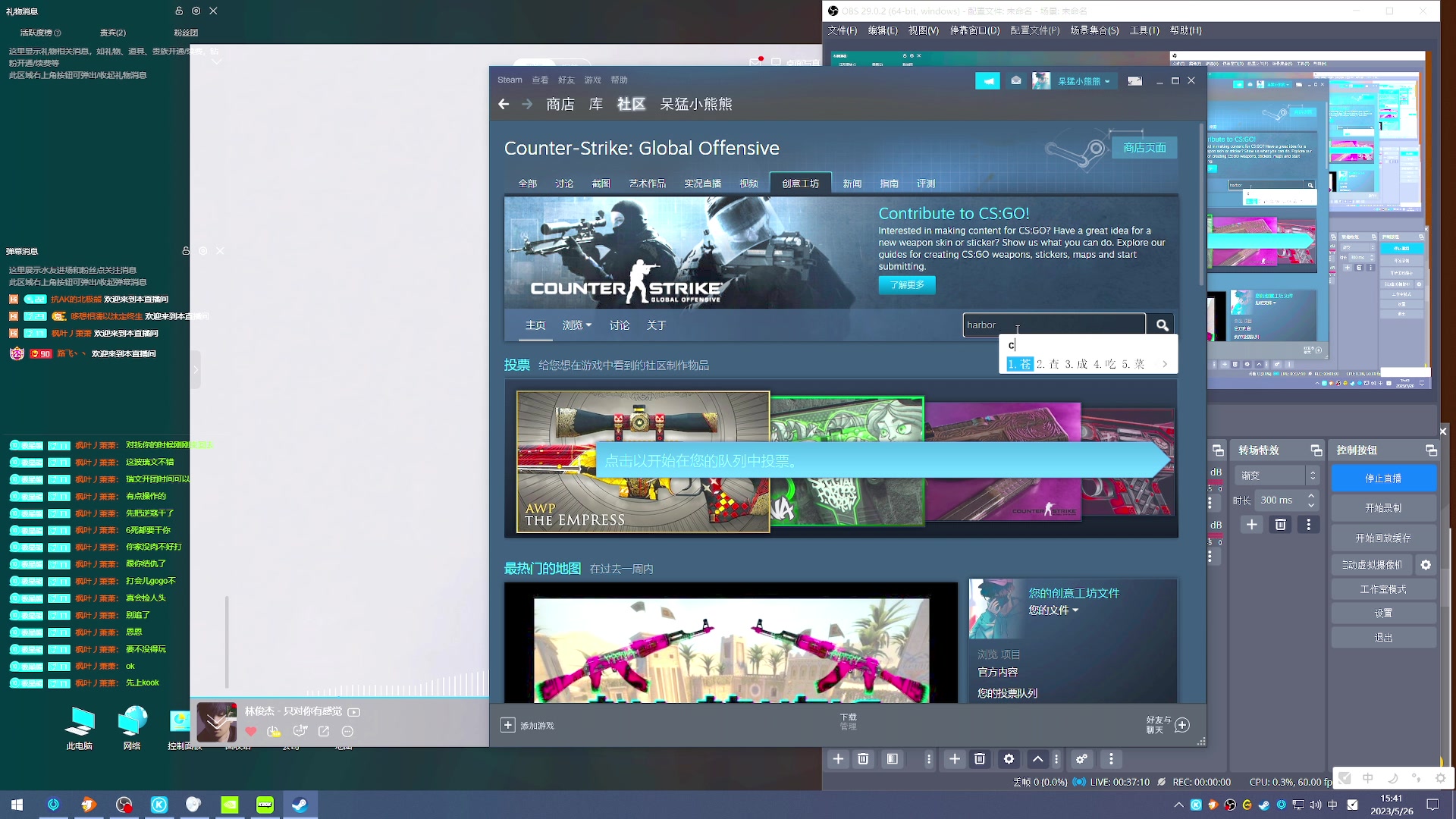1456x819 pixels.
Task: Open source properties gear in OBS
Action: tap(1009, 758)
